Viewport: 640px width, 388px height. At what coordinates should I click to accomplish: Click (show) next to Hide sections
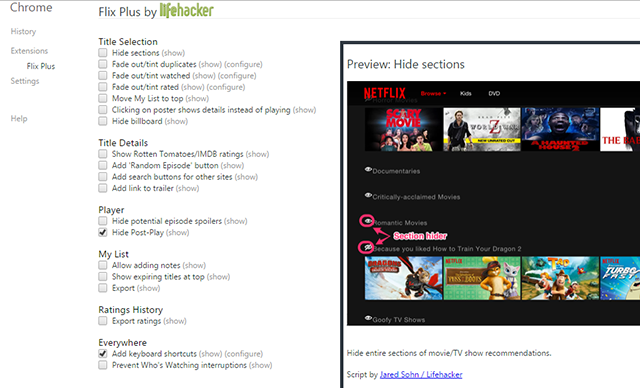tap(173, 53)
